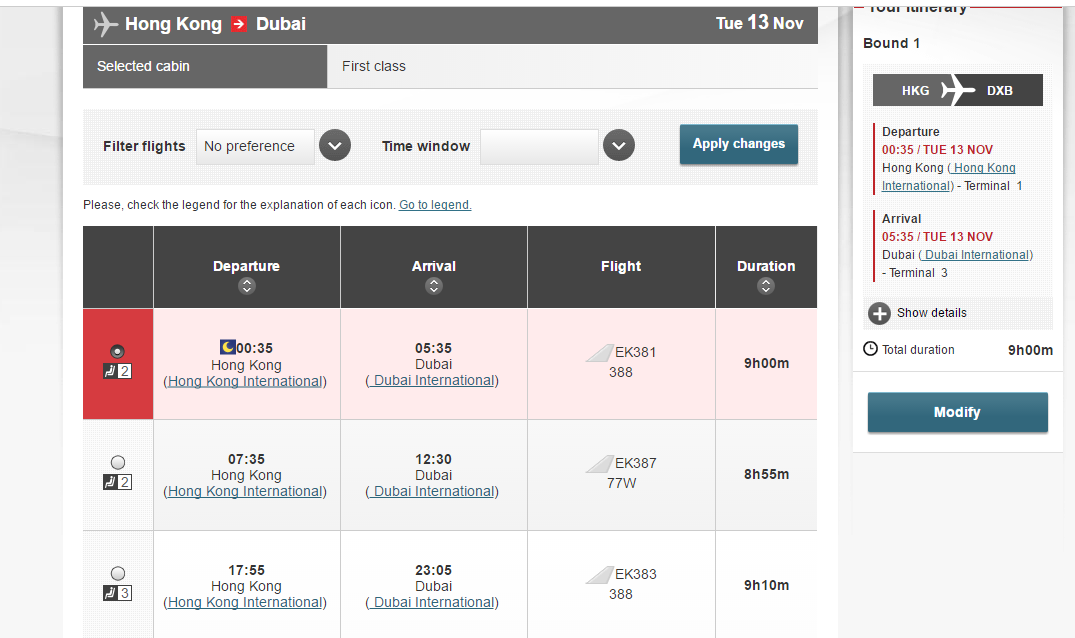1075x638 pixels.
Task: Click the No preference filter field
Action: pos(255,147)
